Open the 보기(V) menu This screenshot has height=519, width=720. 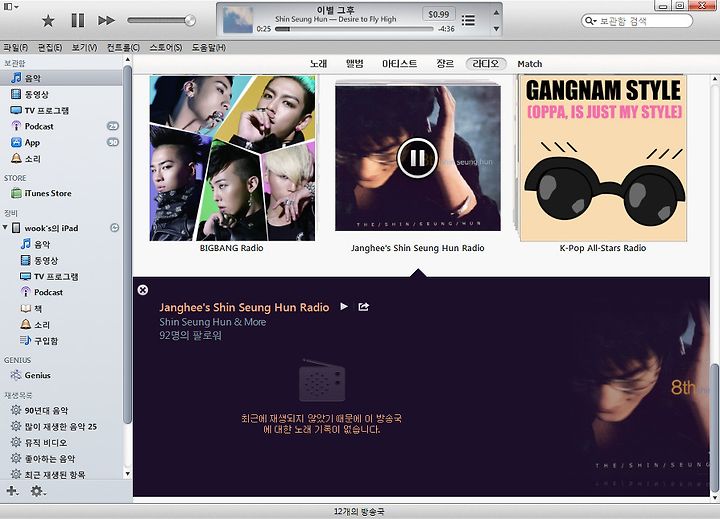[84, 47]
